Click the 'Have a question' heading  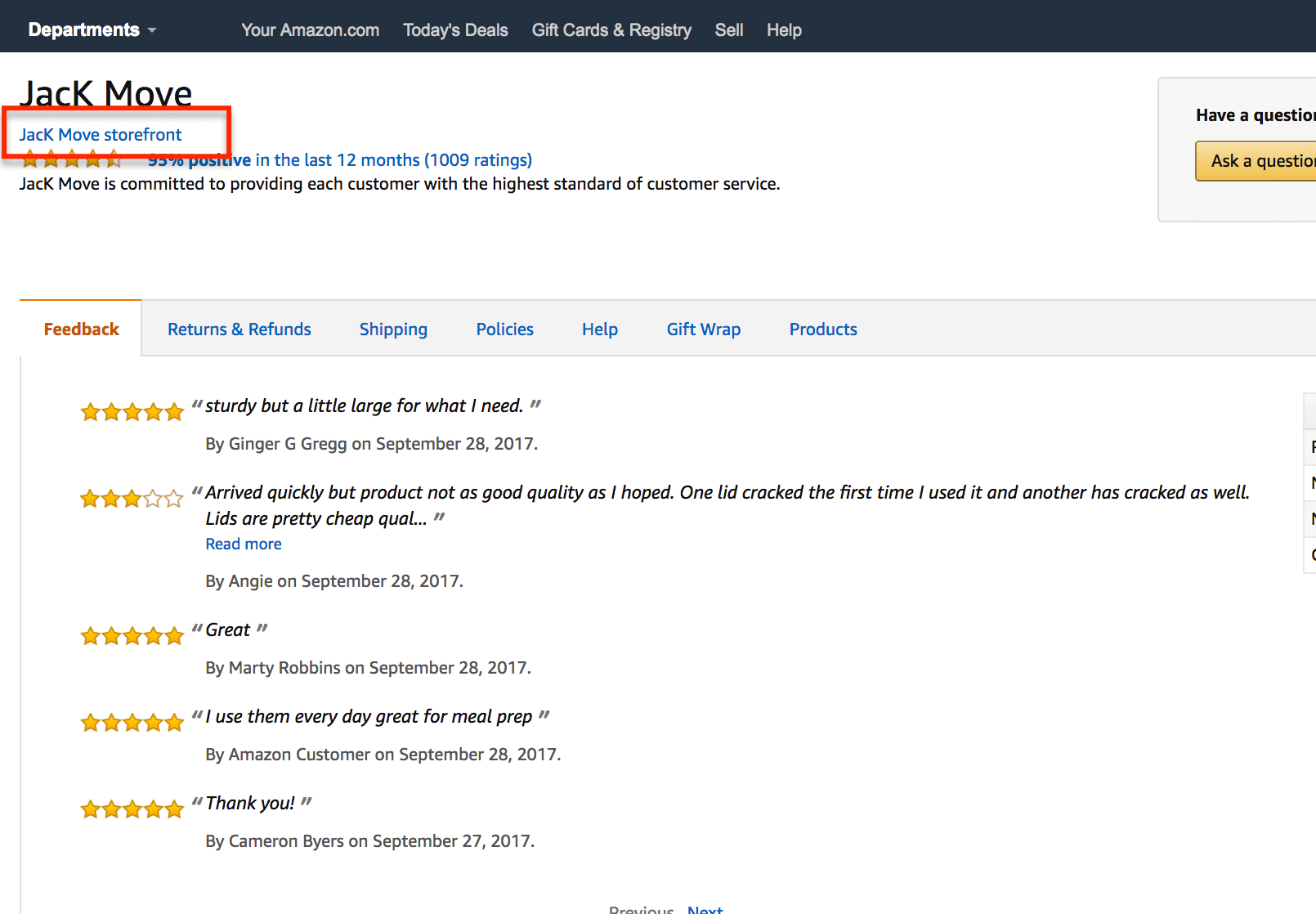point(1256,115)
